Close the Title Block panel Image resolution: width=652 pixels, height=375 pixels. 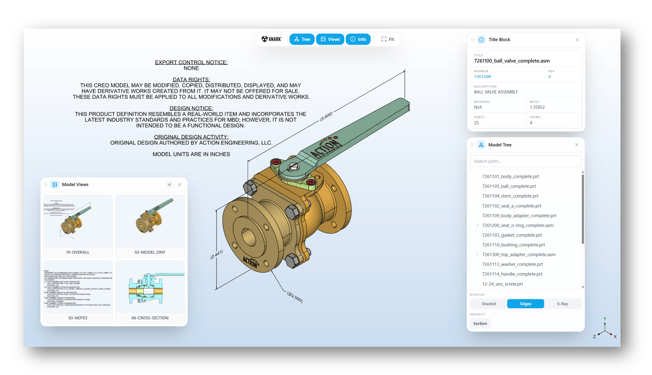click(577, 39)
